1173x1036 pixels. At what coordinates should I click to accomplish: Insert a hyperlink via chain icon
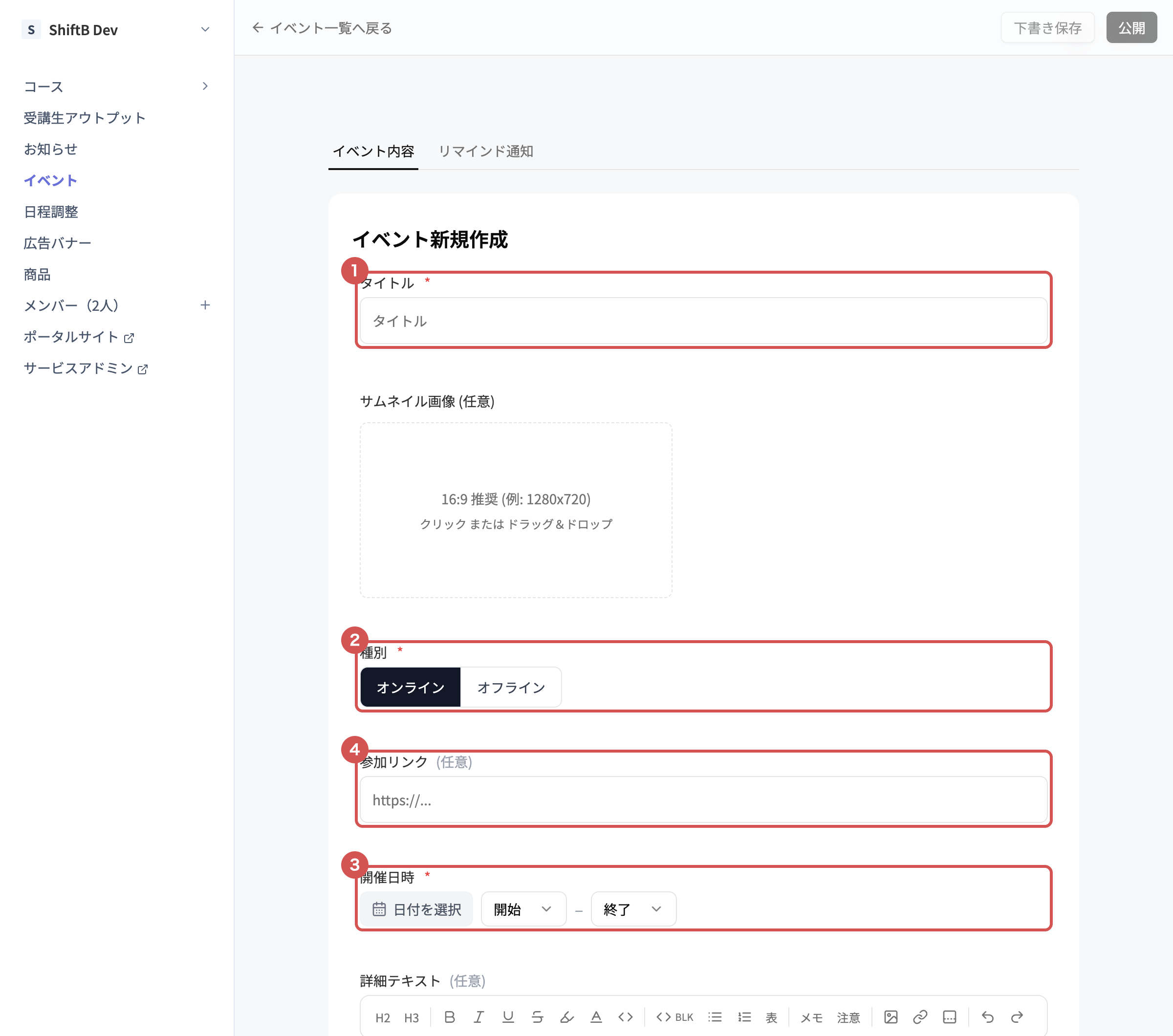920,1017
